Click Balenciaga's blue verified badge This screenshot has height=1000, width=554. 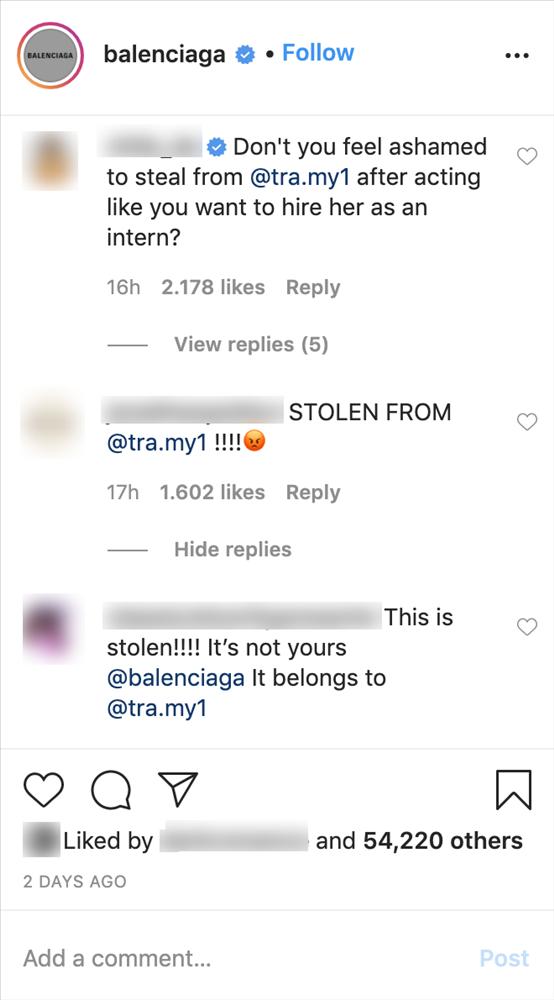[x=245, y=55]
